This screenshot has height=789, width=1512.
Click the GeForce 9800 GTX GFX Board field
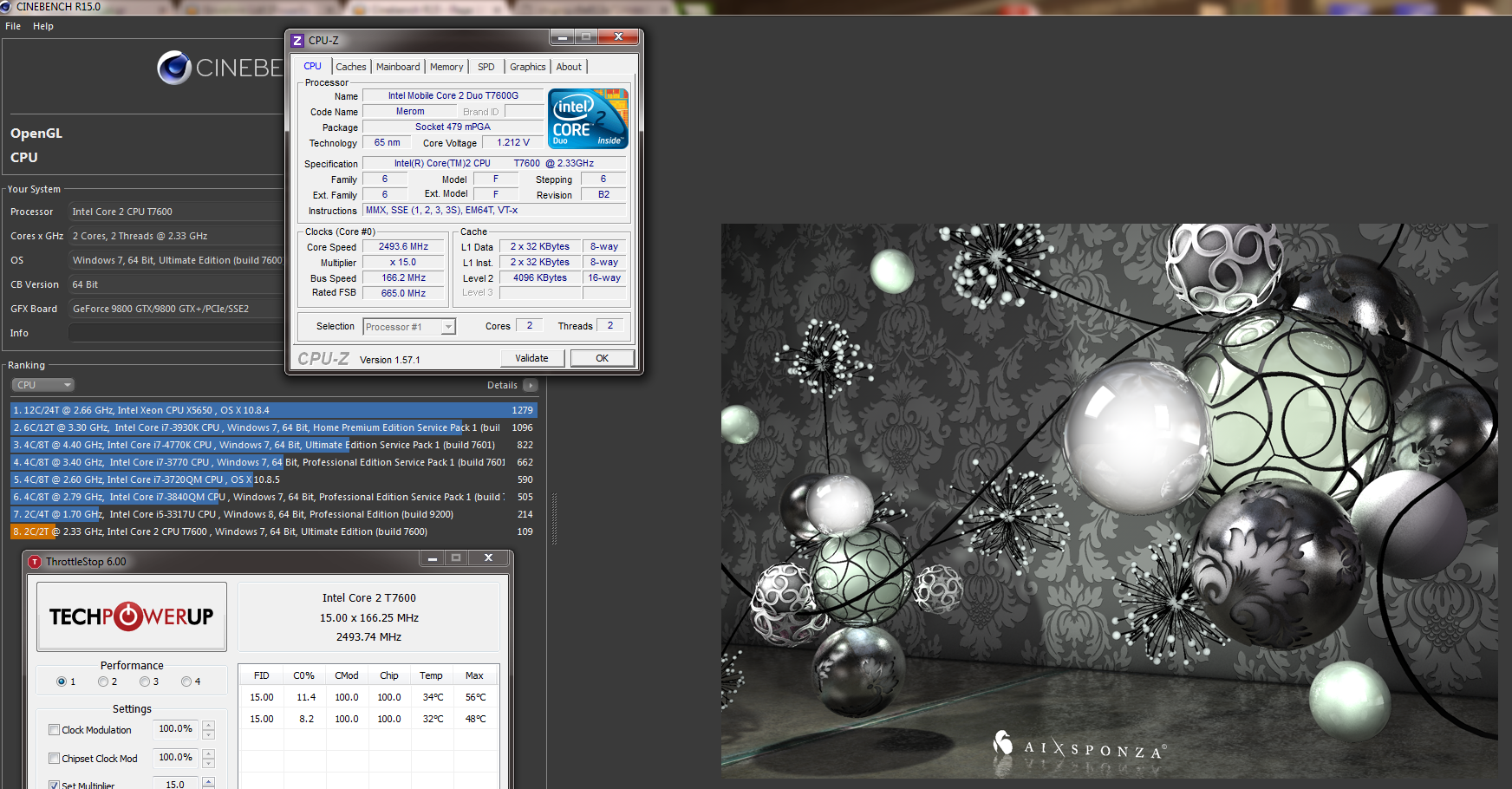click(176, 309)
